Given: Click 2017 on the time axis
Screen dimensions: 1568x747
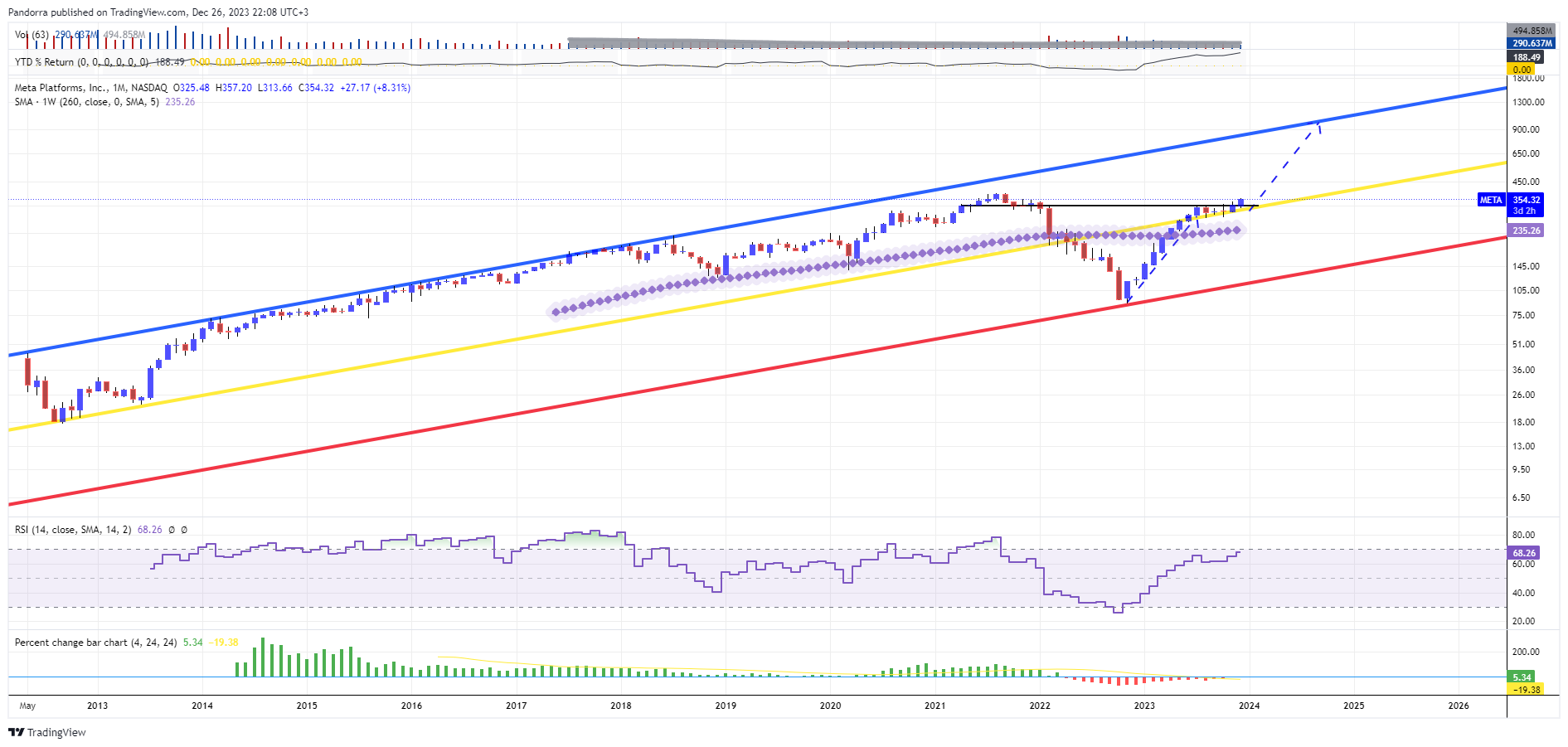Looking at the screenshot, I should 516,706.
